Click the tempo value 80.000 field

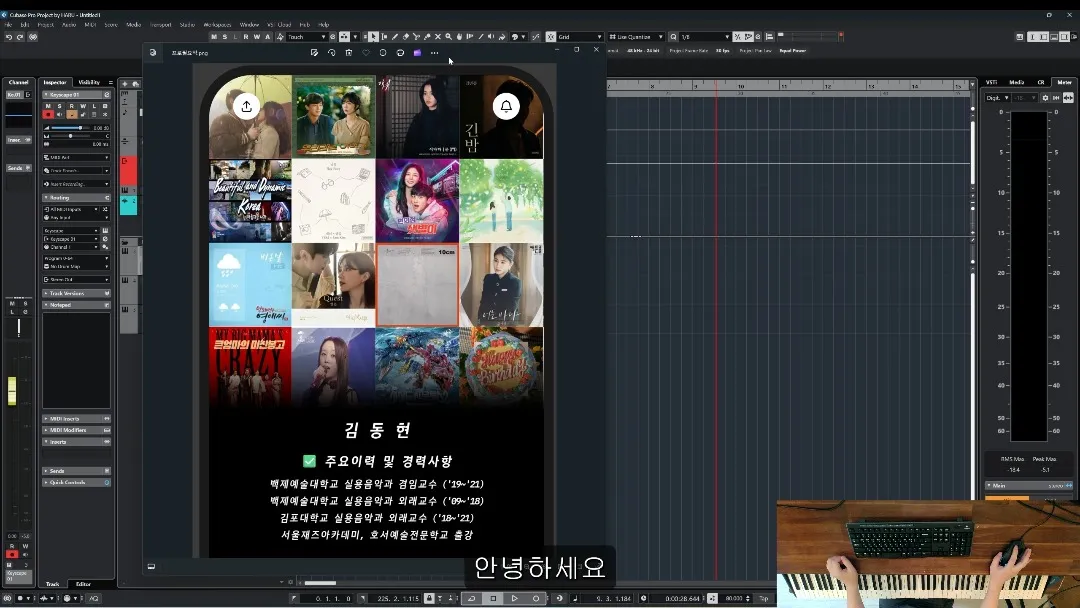click(x=734, y=598)
